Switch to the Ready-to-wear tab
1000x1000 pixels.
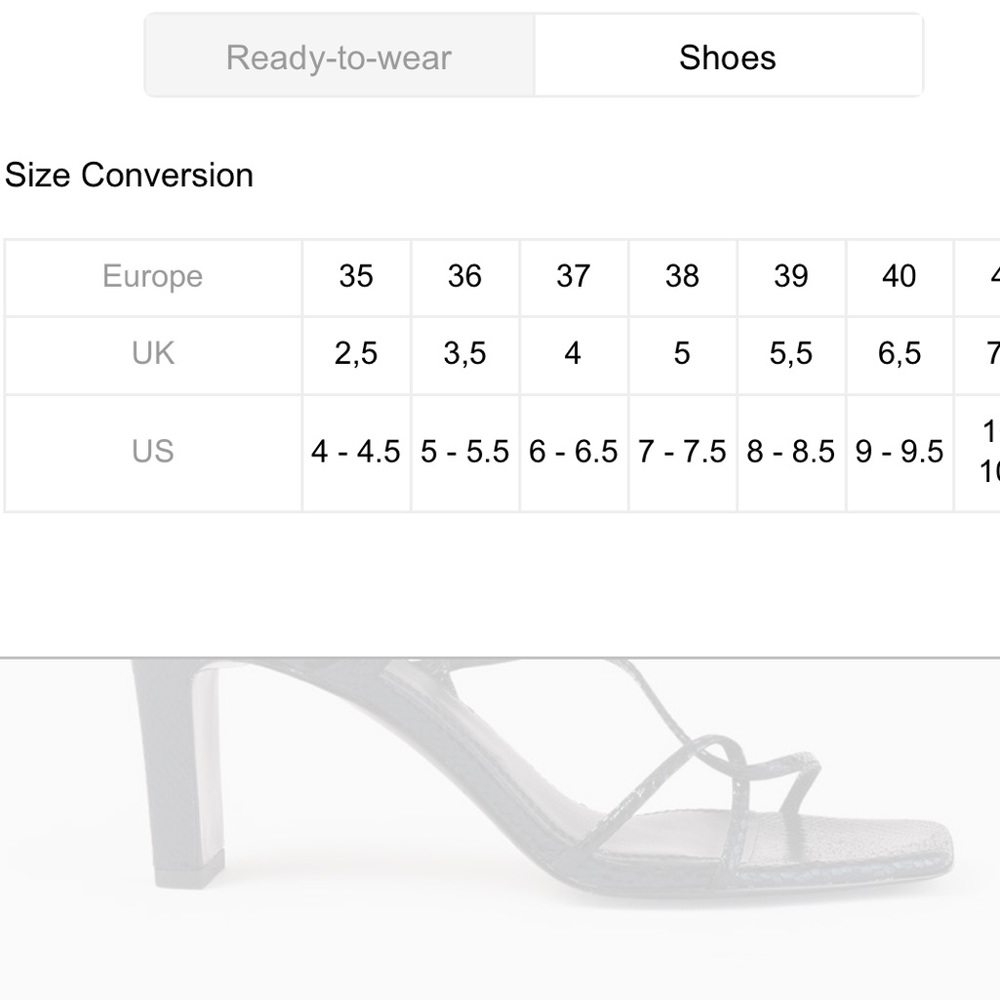coord(339,57)
